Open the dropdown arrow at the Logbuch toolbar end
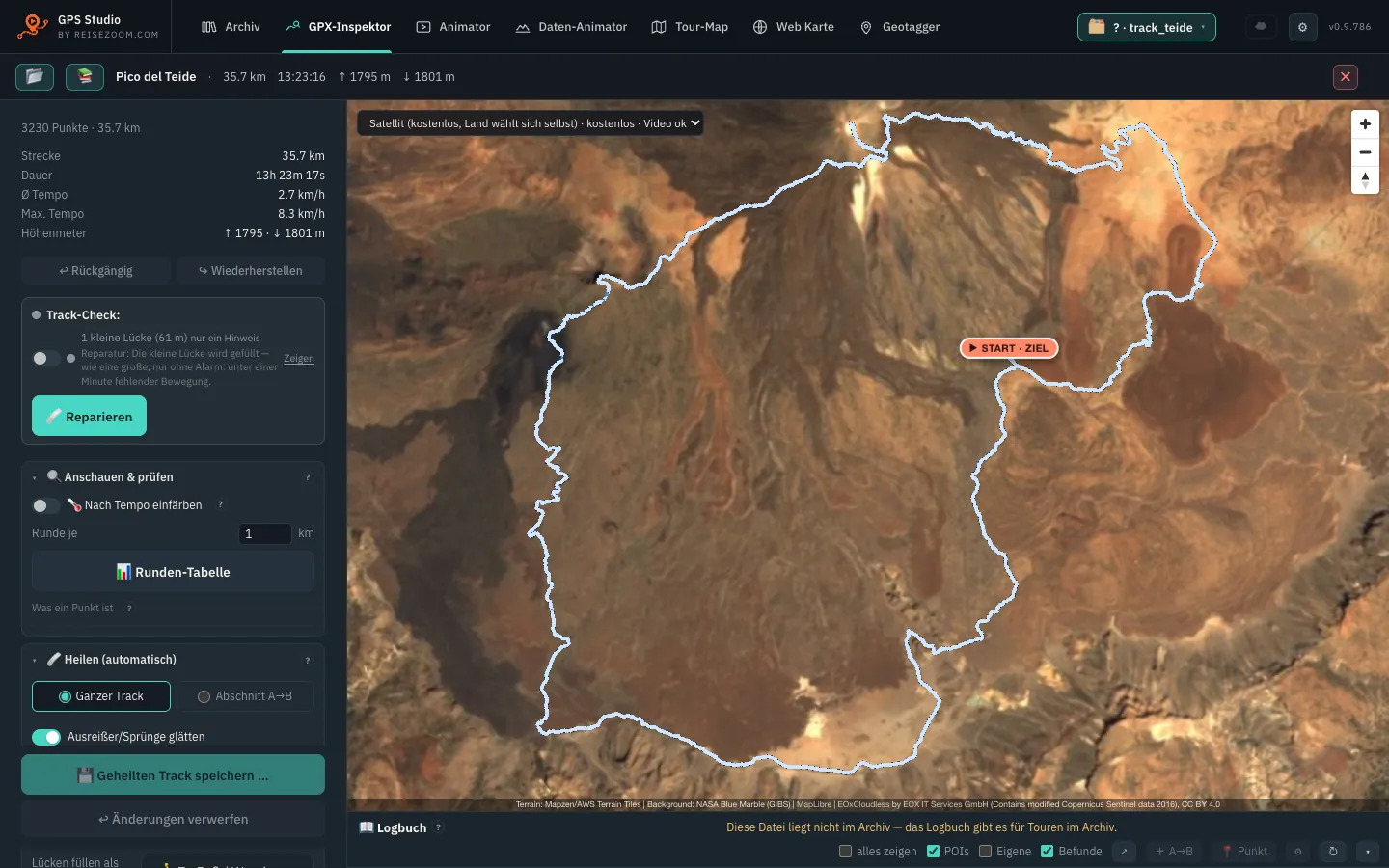 pyautogui.click(x=1368, y=852)
